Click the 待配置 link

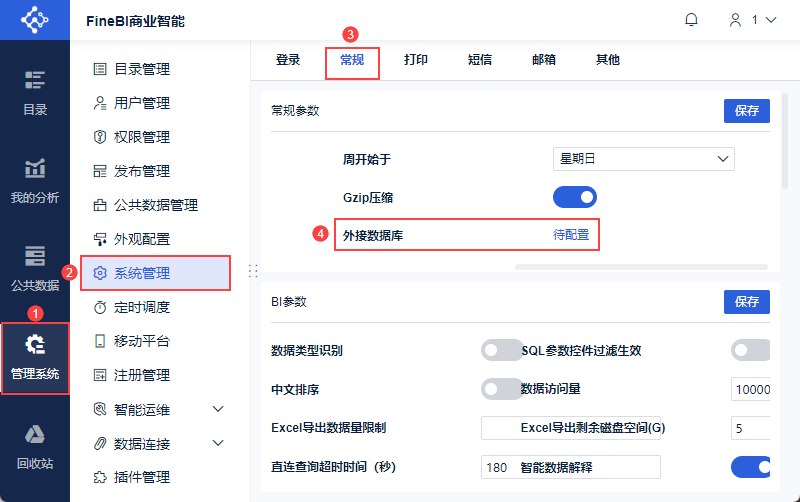tap(571, 235)
